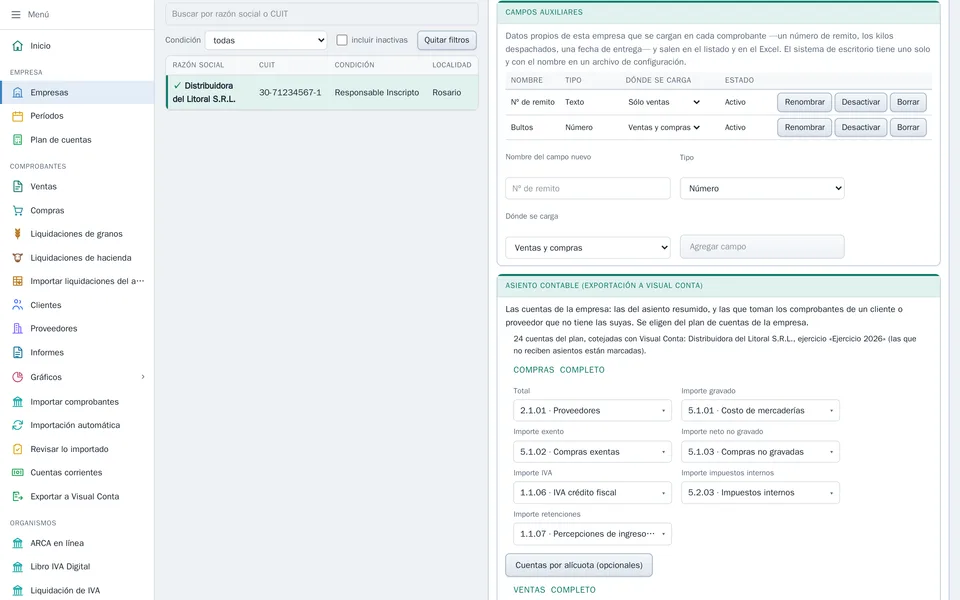
Task: Open the hamburger Menú icon
Action: [x=16, y=14]
